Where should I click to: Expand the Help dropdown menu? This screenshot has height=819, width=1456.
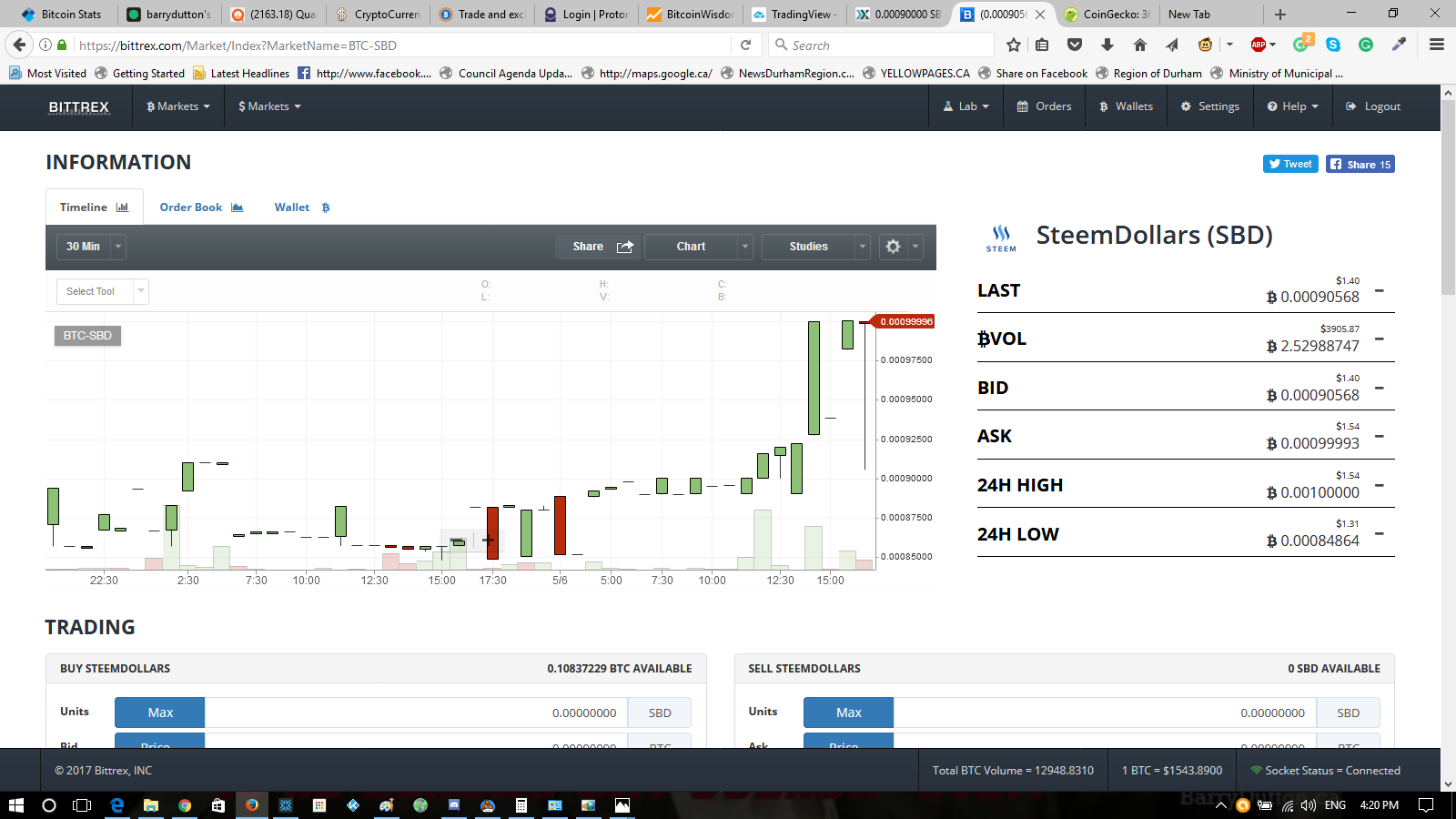click(x=1292, y=106)
